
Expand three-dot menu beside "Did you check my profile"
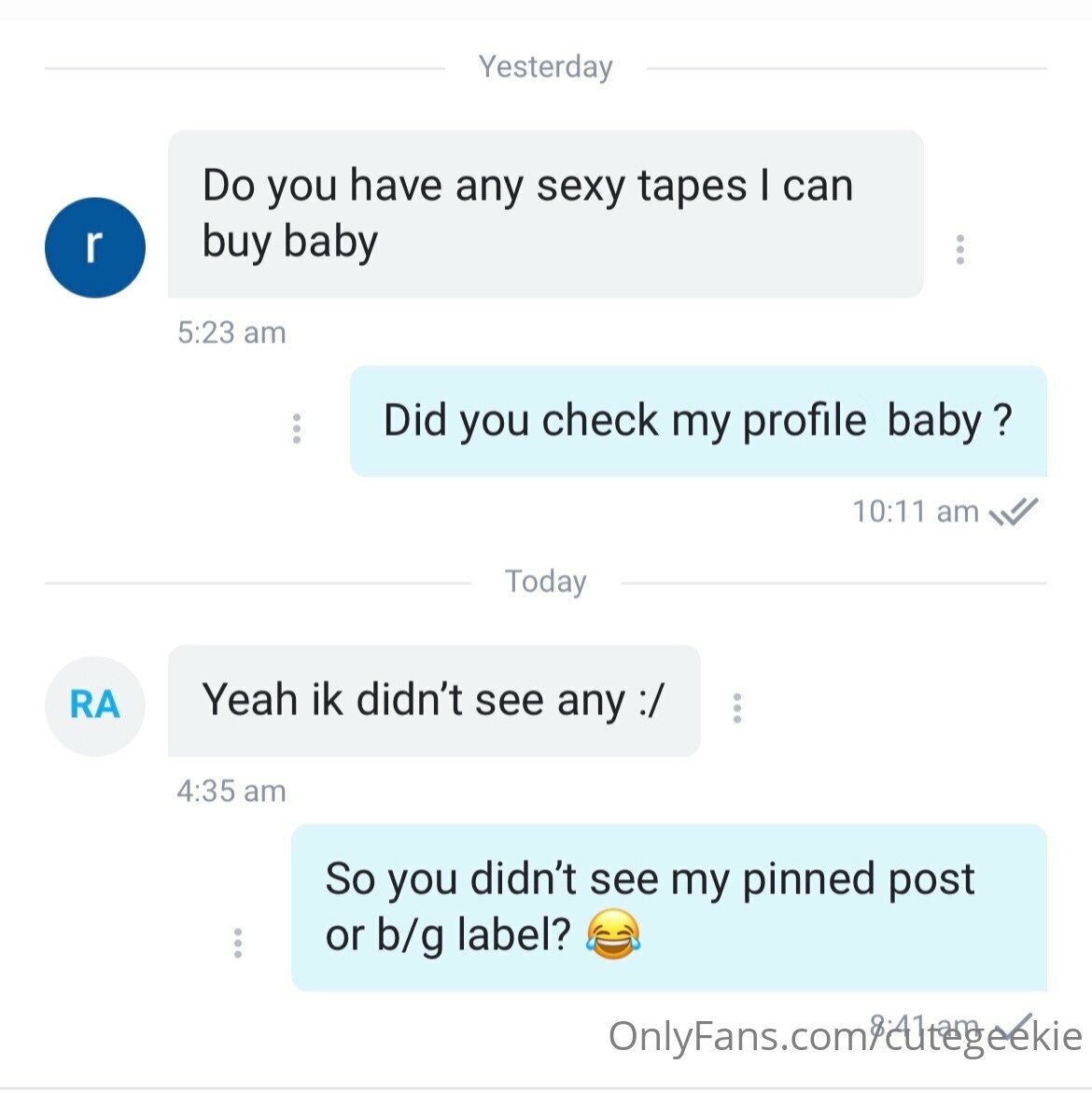pyautogui.click(x=297, y=428)
